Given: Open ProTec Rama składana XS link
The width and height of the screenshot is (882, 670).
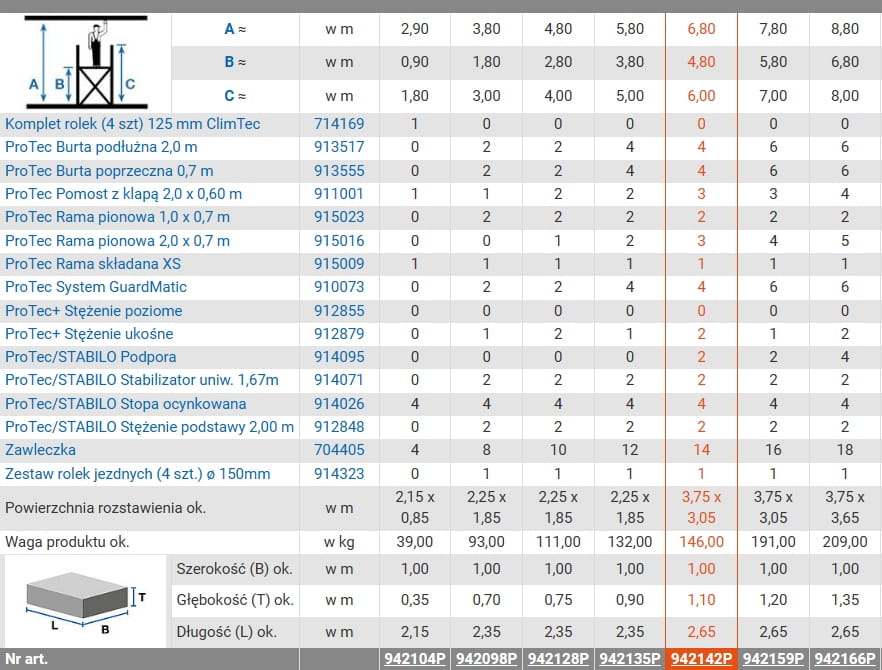Looking at the screenshot, I should 93,264.
